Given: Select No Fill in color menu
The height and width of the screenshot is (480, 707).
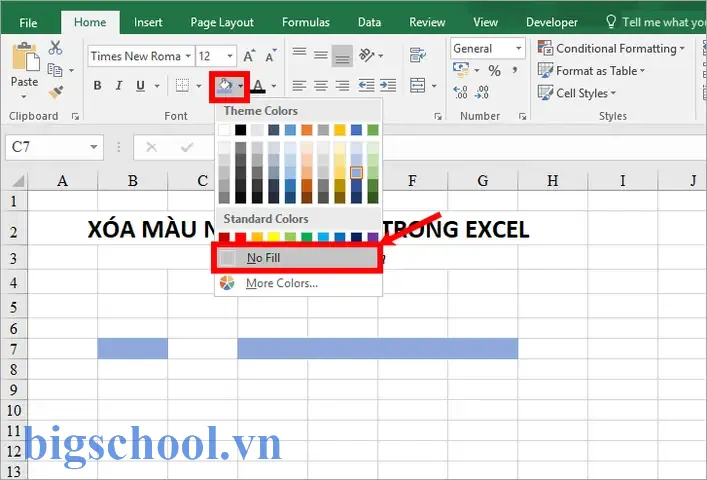Looking at the screenshot, I should click(x=298, y=258).
